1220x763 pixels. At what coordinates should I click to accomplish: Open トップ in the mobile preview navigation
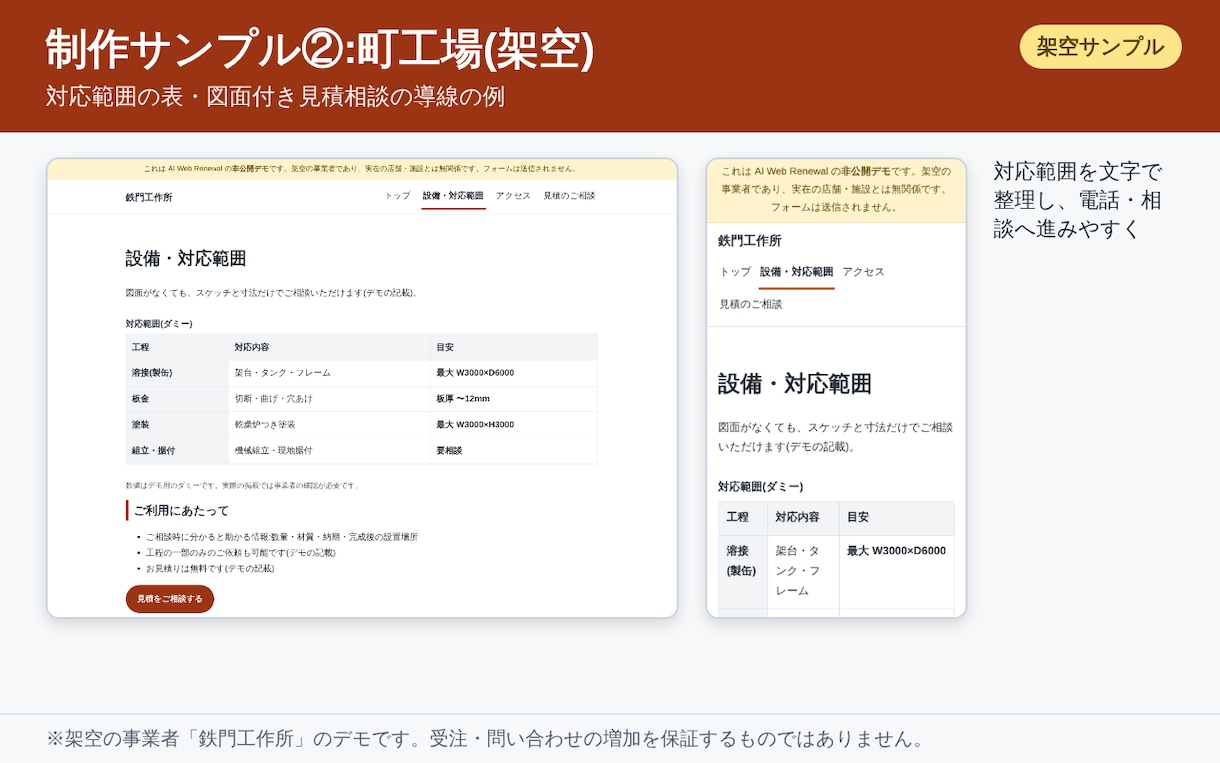tap(735, 272)
